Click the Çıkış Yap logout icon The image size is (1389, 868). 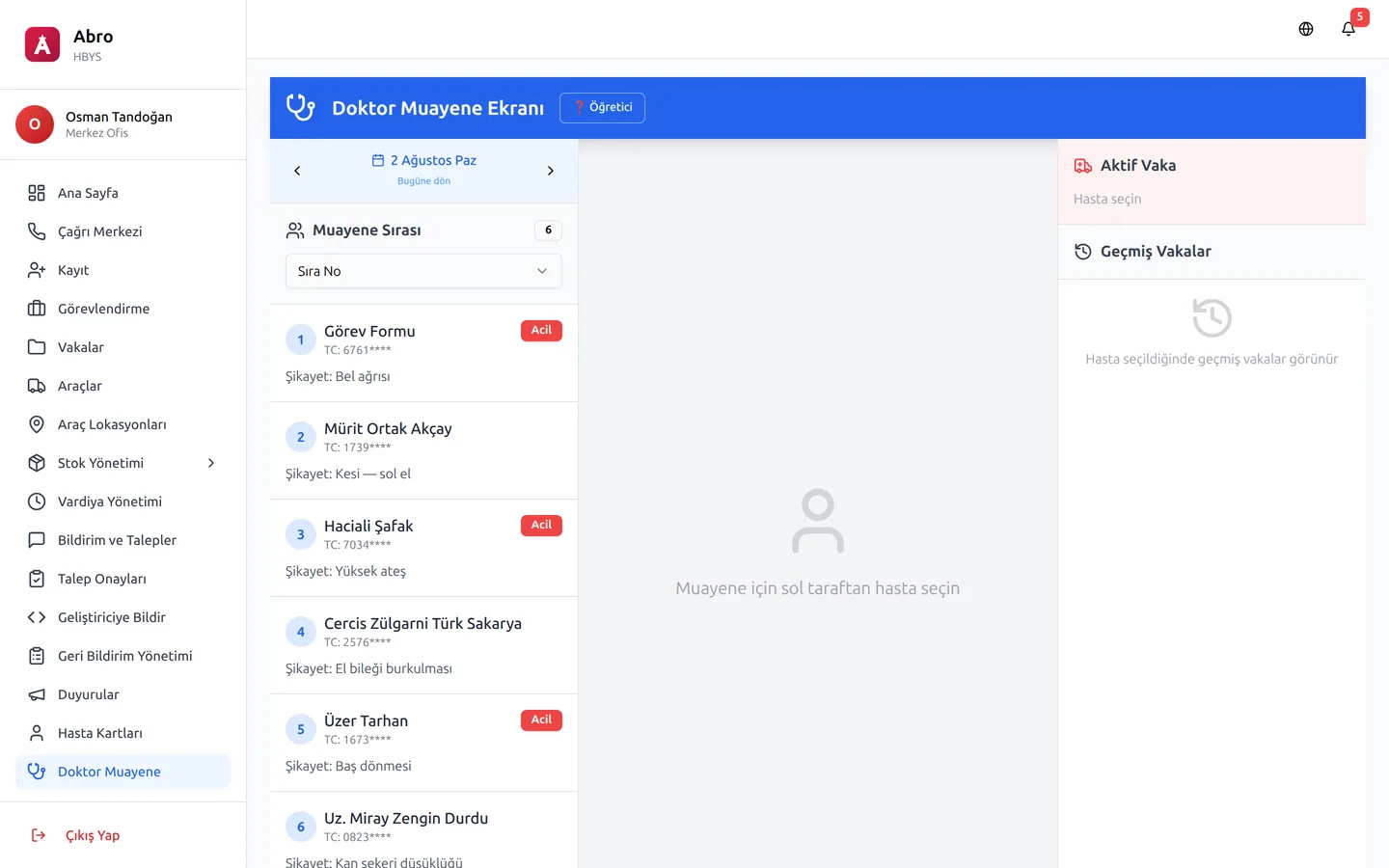(39, 835)
